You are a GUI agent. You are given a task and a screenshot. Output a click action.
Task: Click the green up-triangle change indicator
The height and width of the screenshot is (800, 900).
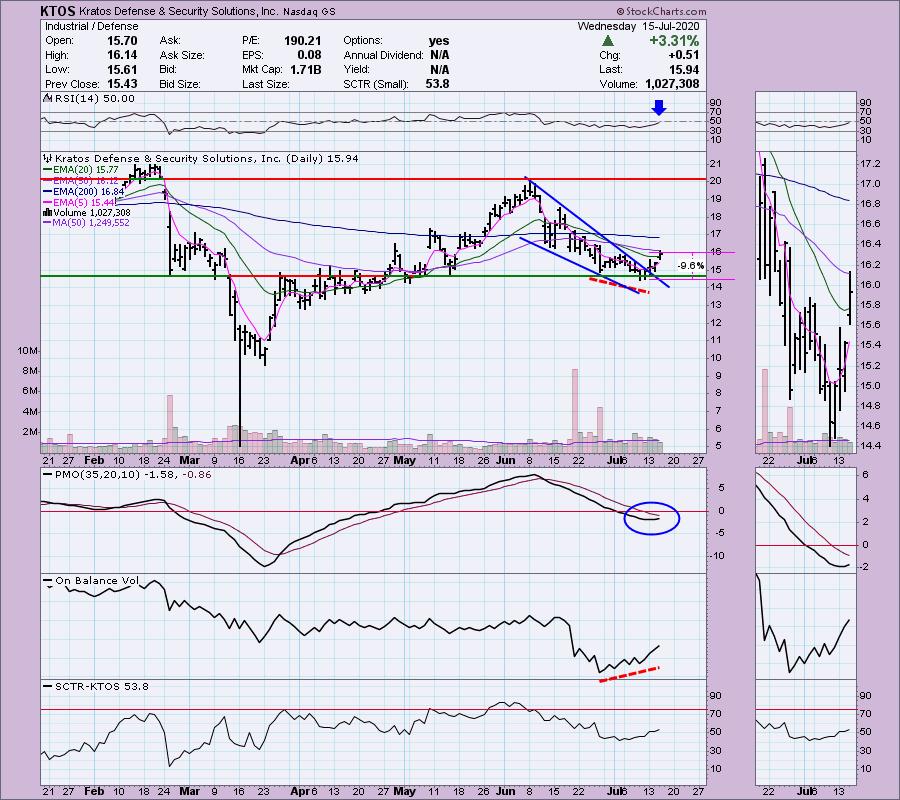pos(608,41)
